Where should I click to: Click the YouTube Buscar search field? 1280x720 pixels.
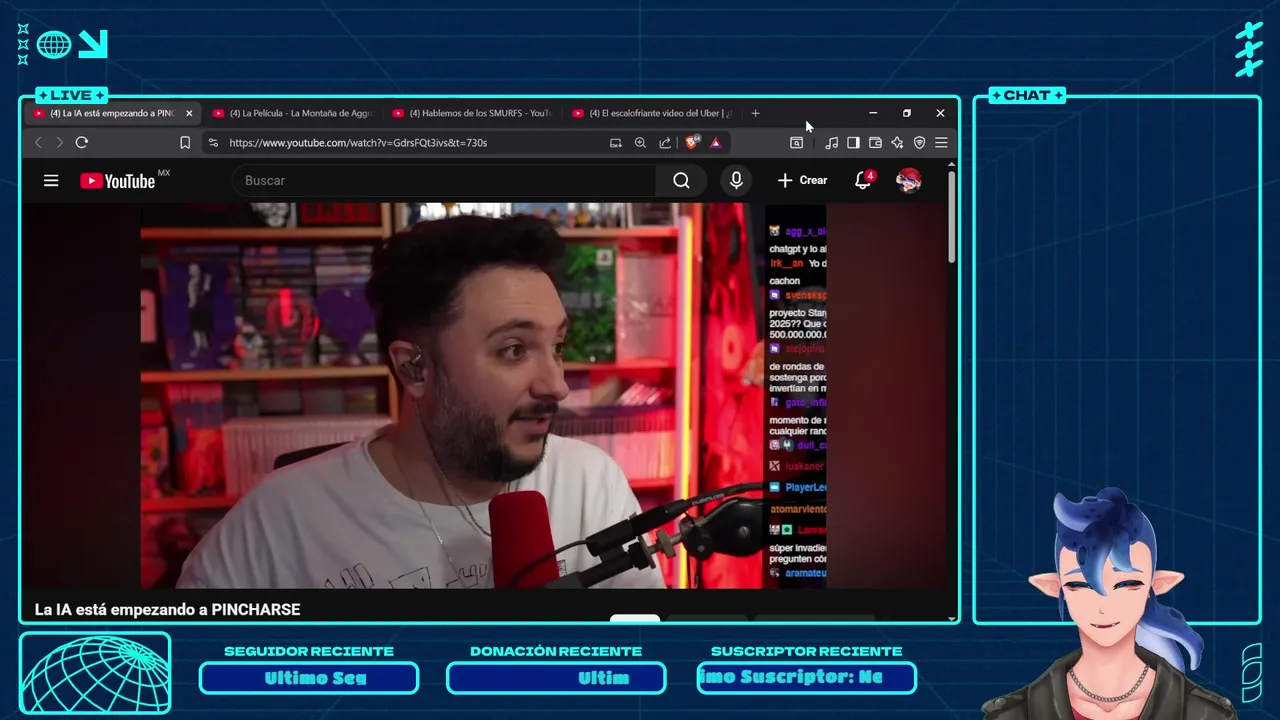(444, 181)
